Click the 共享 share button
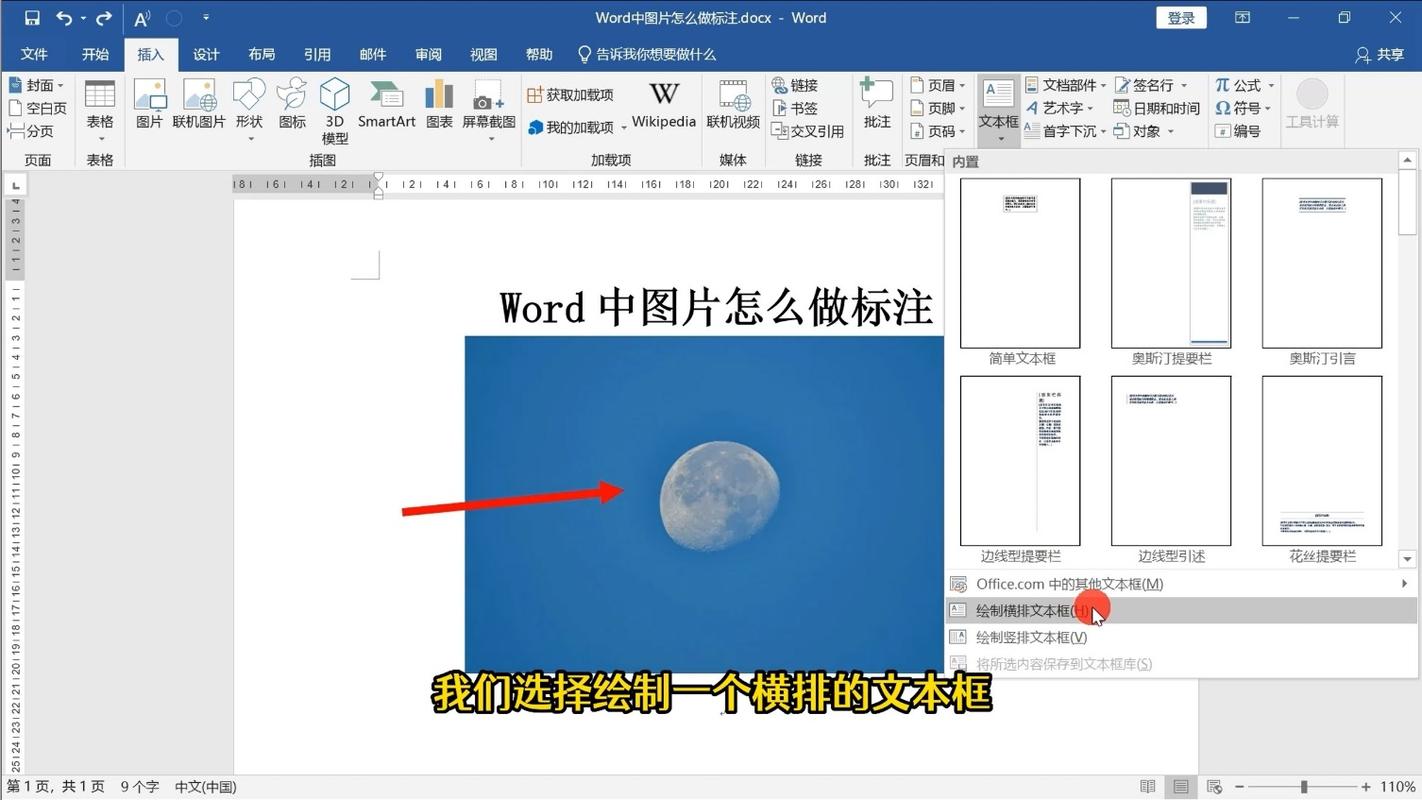This screenshot has height=800, width=1422. point(1379,55)
